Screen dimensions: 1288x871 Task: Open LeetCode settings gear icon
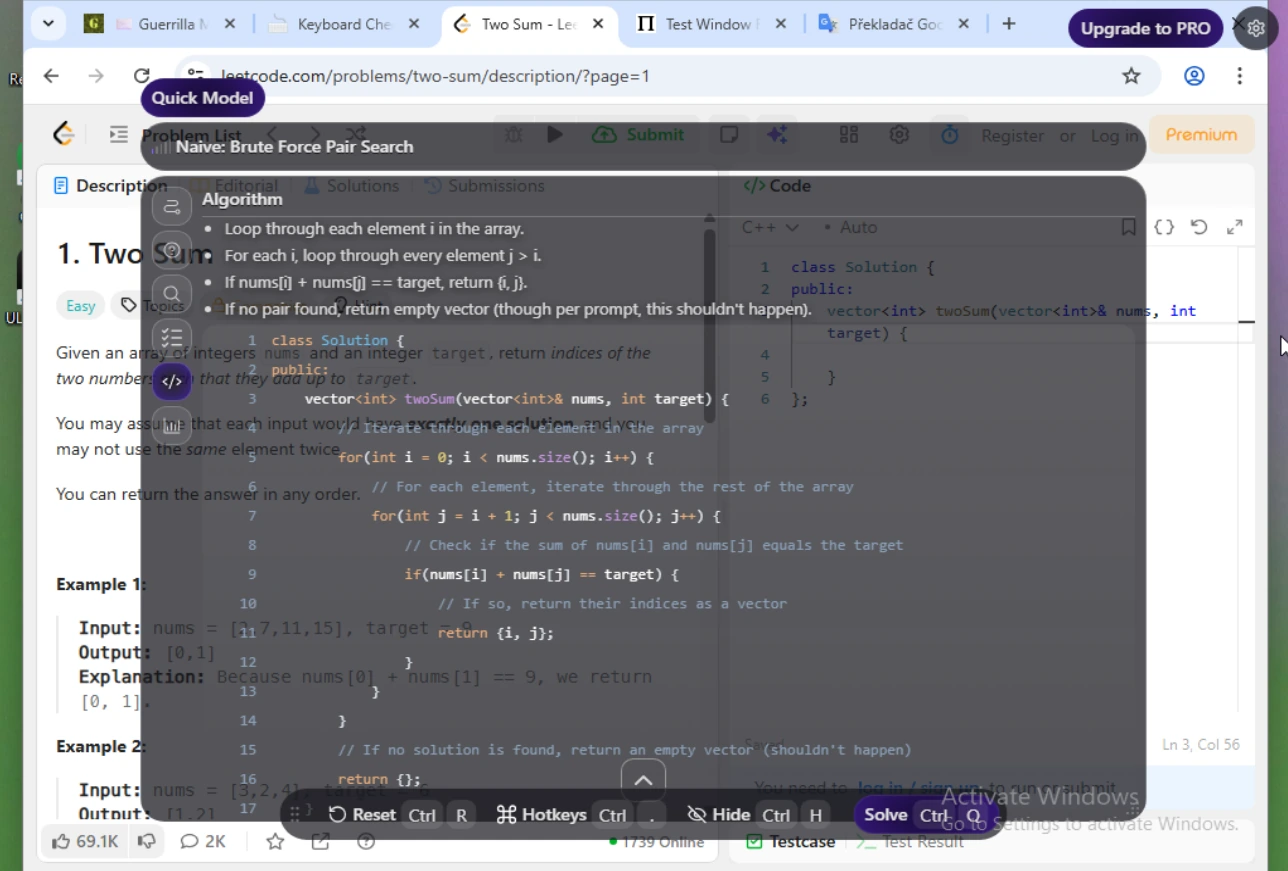(899, 134)
